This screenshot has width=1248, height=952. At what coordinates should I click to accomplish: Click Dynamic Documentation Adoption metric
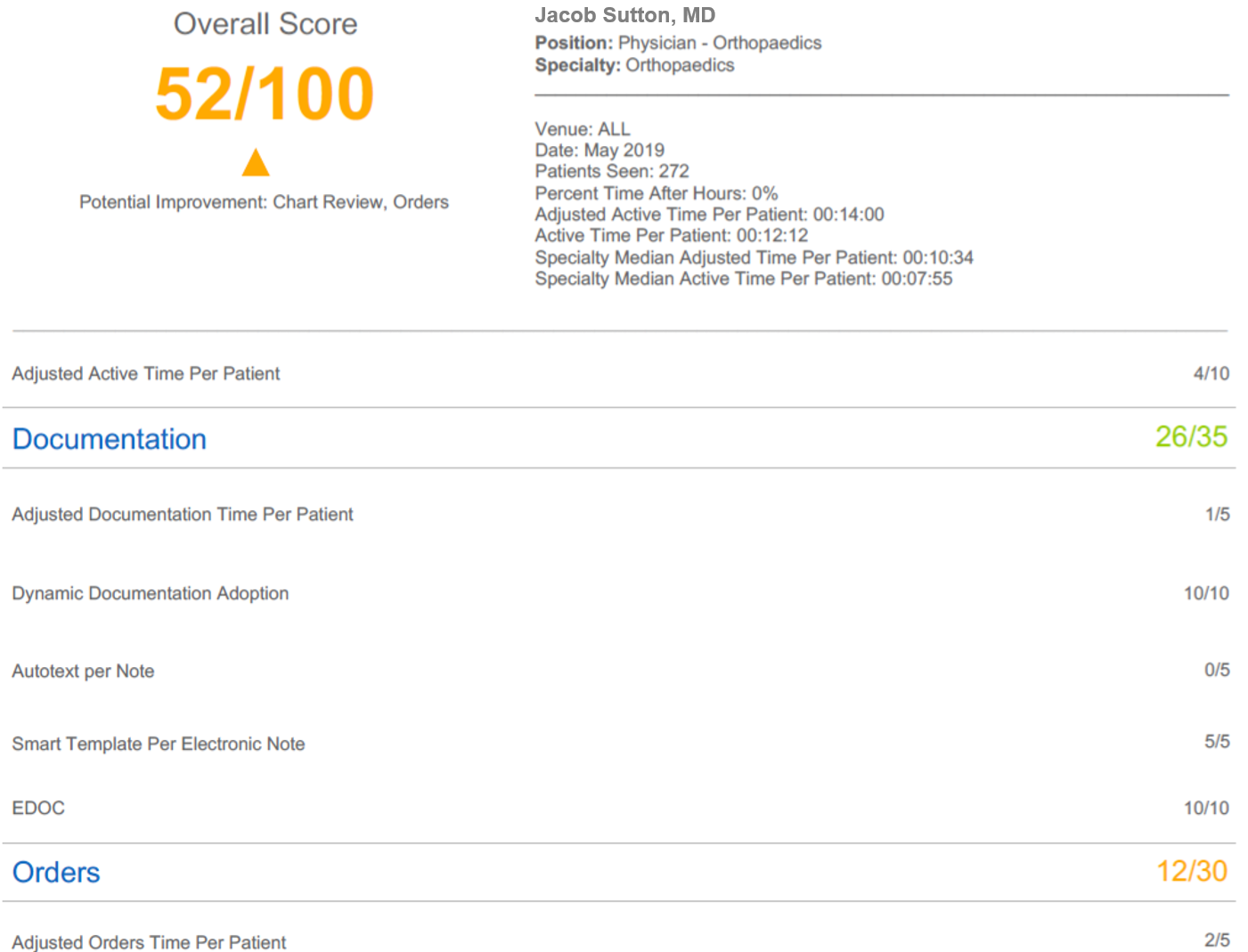tap(151, 593)
